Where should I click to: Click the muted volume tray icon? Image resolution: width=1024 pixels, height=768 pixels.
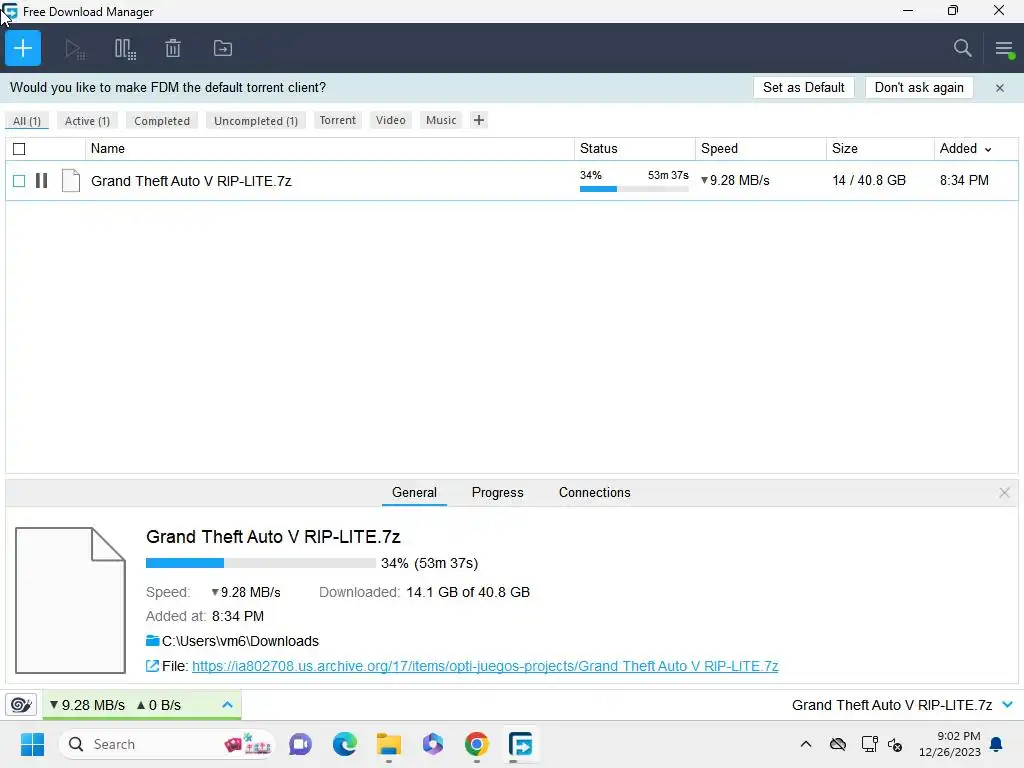[895, 744]
